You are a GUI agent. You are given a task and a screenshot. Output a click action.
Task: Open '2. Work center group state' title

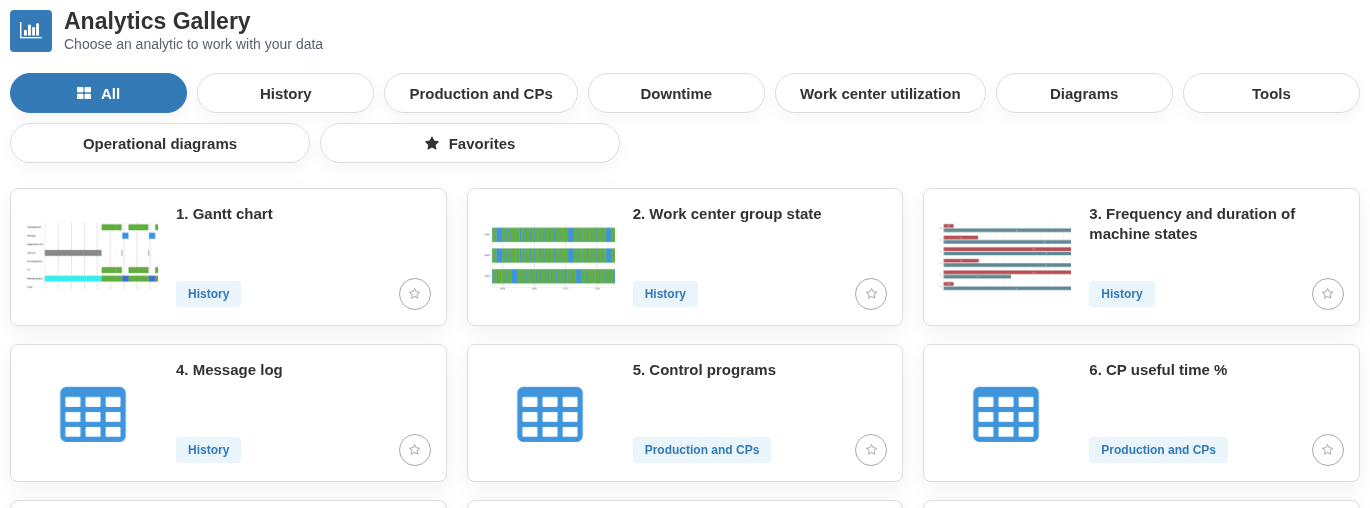tap(727, 213)
